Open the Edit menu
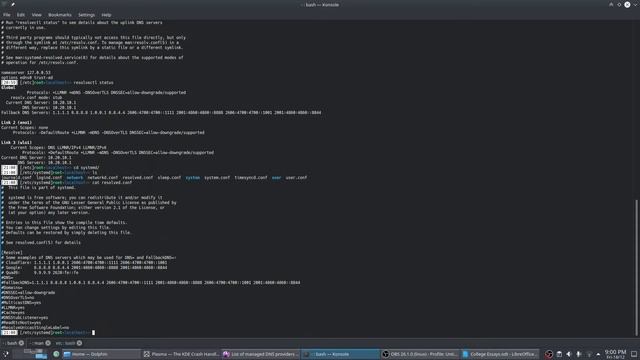The width and height of the screenshot is (640, 360). click(20, 15)
